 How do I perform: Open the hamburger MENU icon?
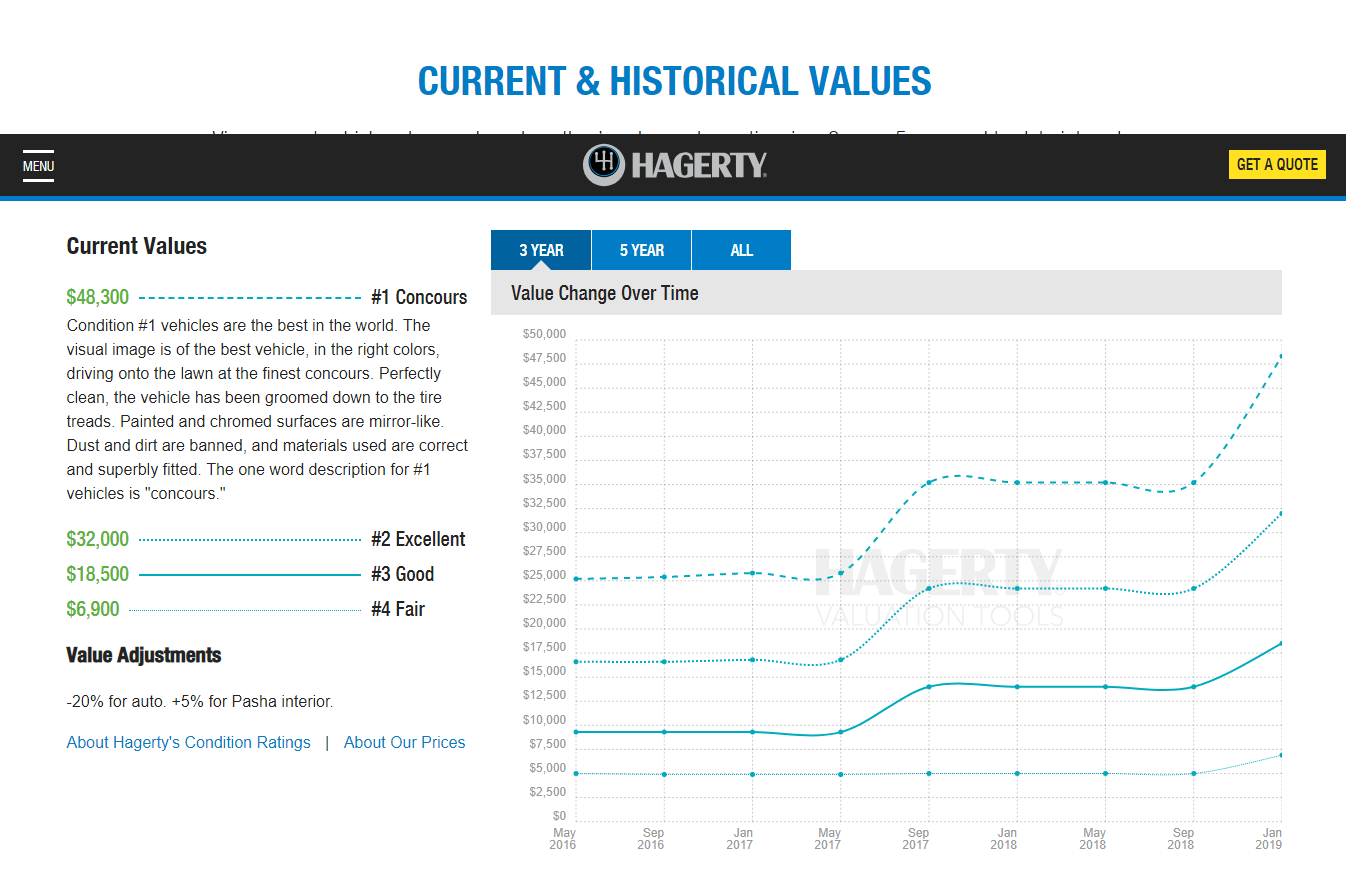coord(38,165)
